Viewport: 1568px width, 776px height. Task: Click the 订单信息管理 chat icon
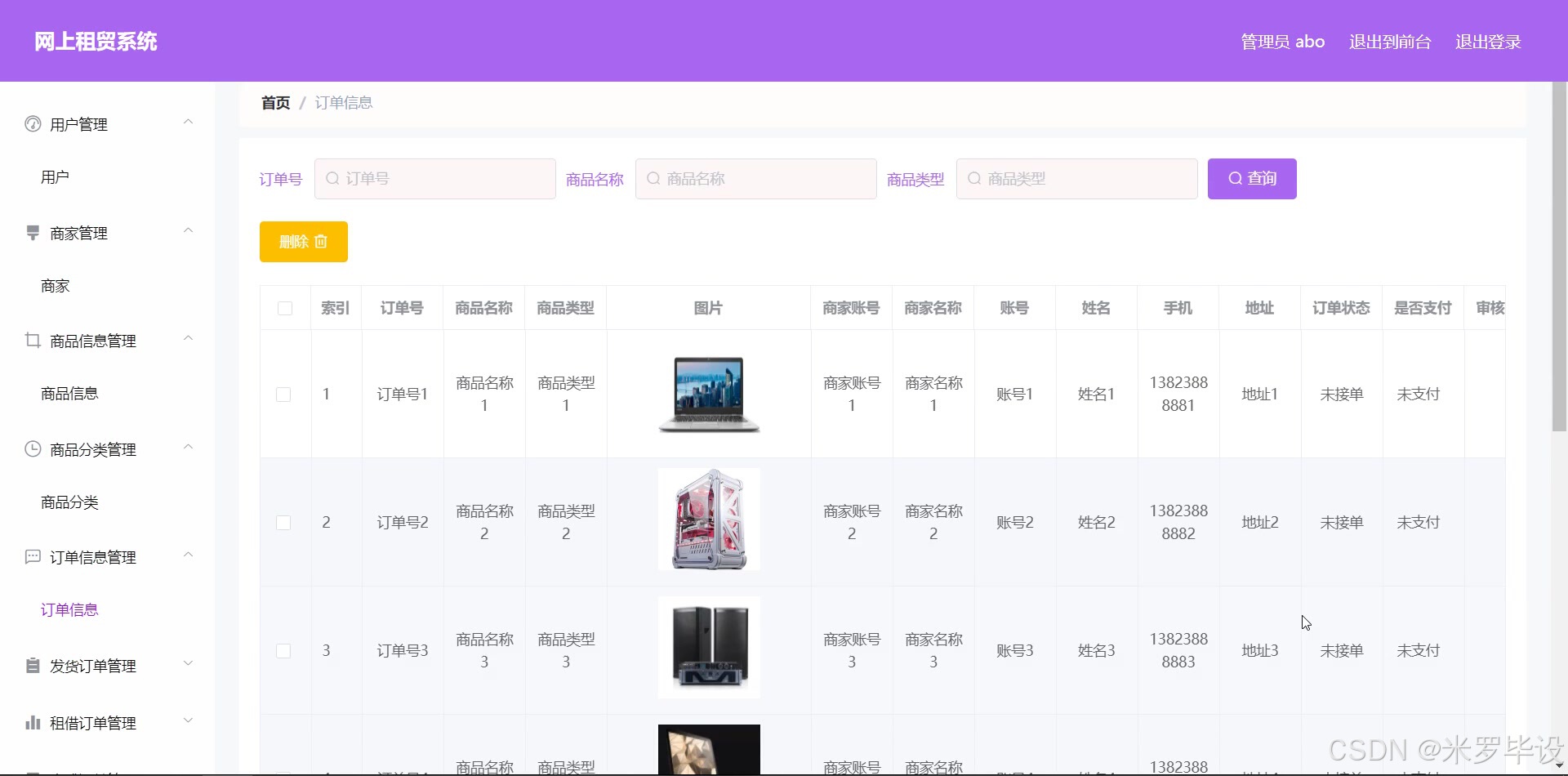33,557
